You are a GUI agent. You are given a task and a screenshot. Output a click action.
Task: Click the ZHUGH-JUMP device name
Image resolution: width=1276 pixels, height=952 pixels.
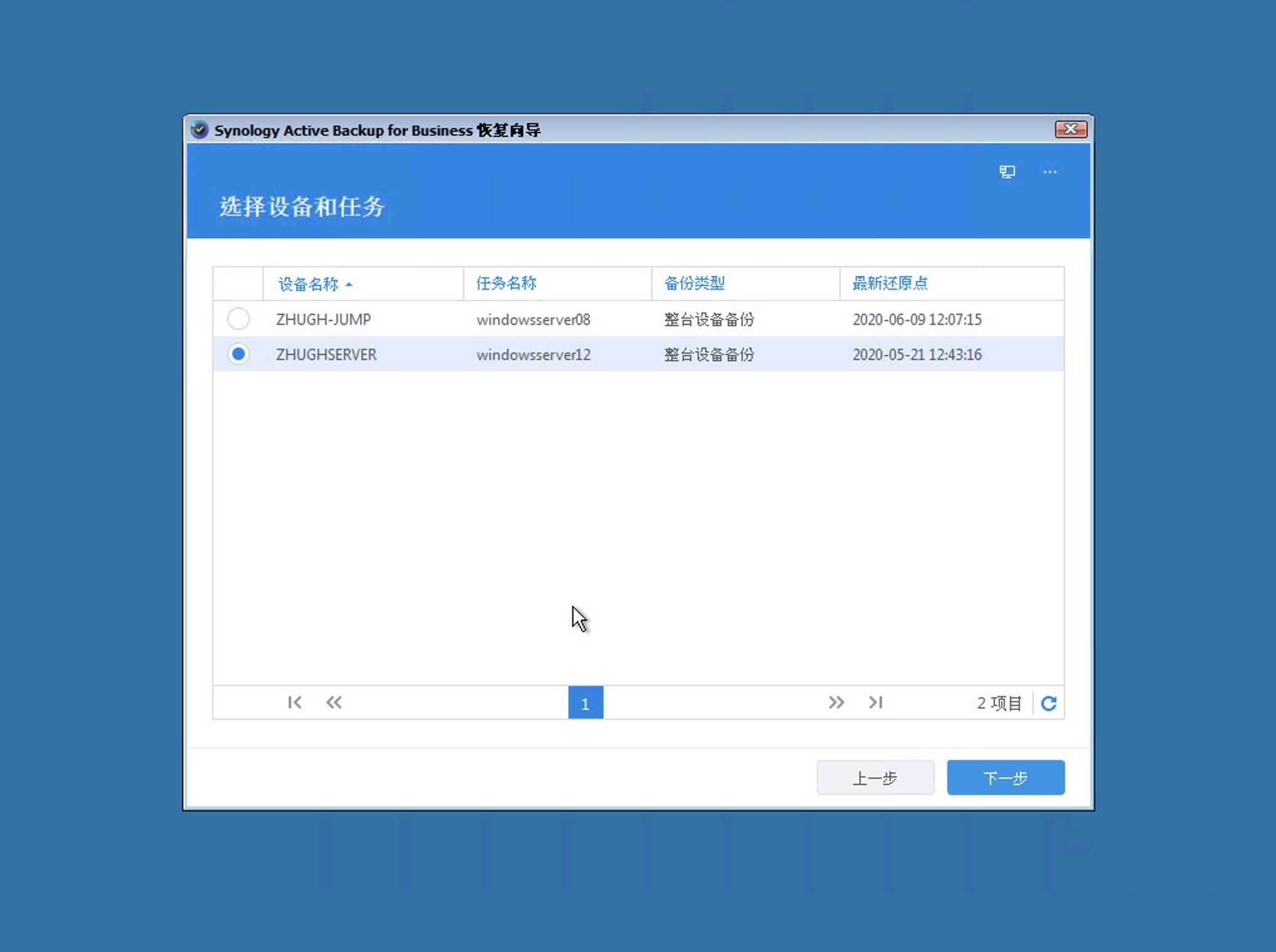324,320
